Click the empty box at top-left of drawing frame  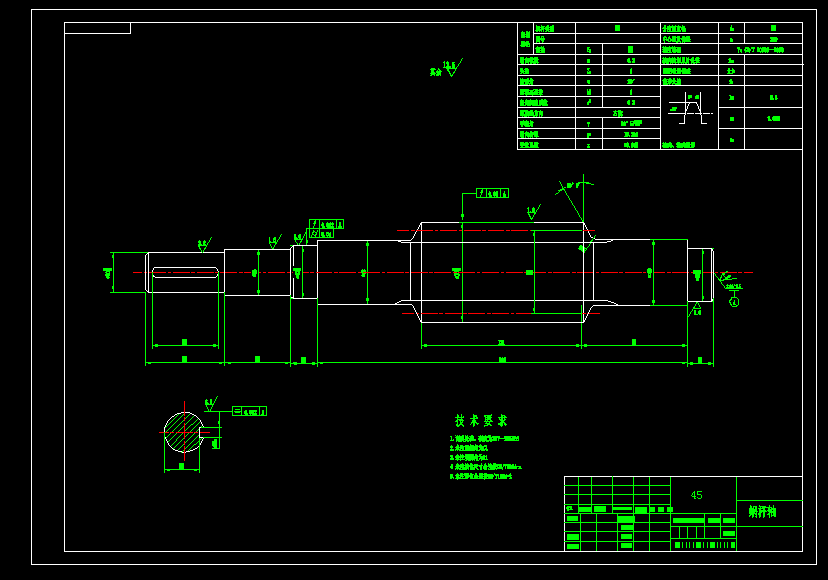[x=98, y=28]
